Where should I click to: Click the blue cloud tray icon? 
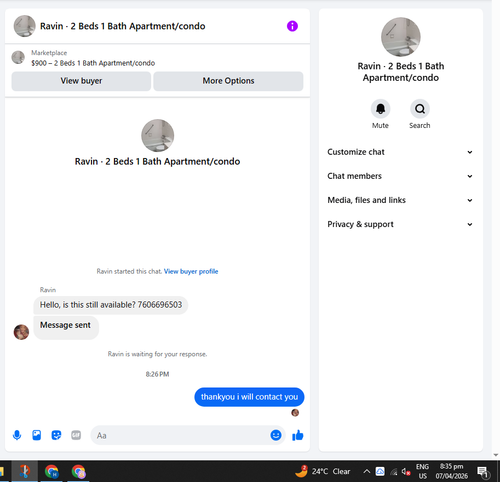point(380,471)
